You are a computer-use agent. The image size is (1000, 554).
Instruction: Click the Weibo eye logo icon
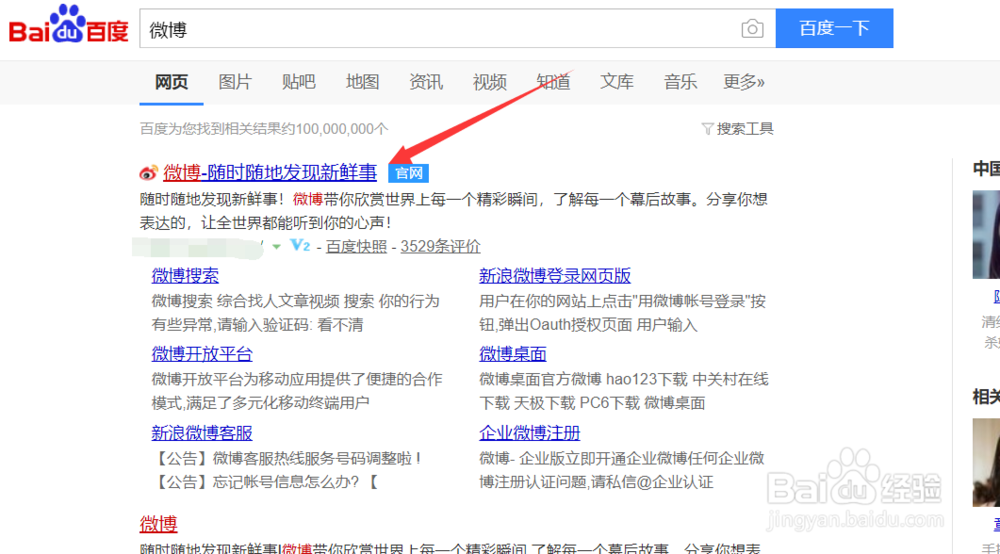(149, 172)
